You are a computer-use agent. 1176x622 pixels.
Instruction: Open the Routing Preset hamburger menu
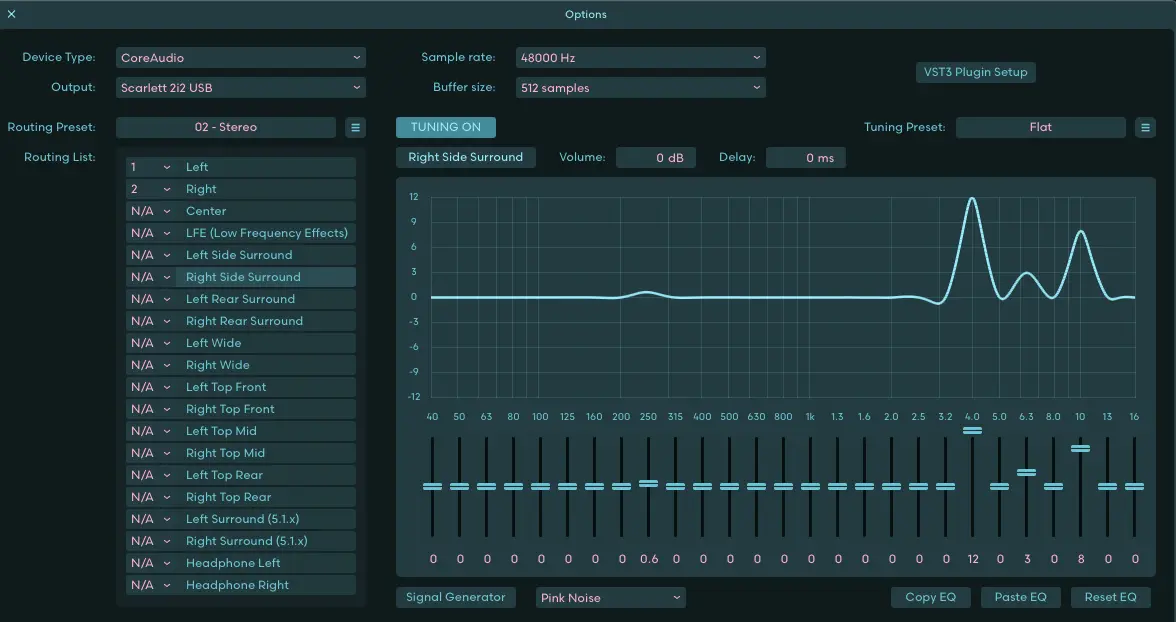(355, 128)
